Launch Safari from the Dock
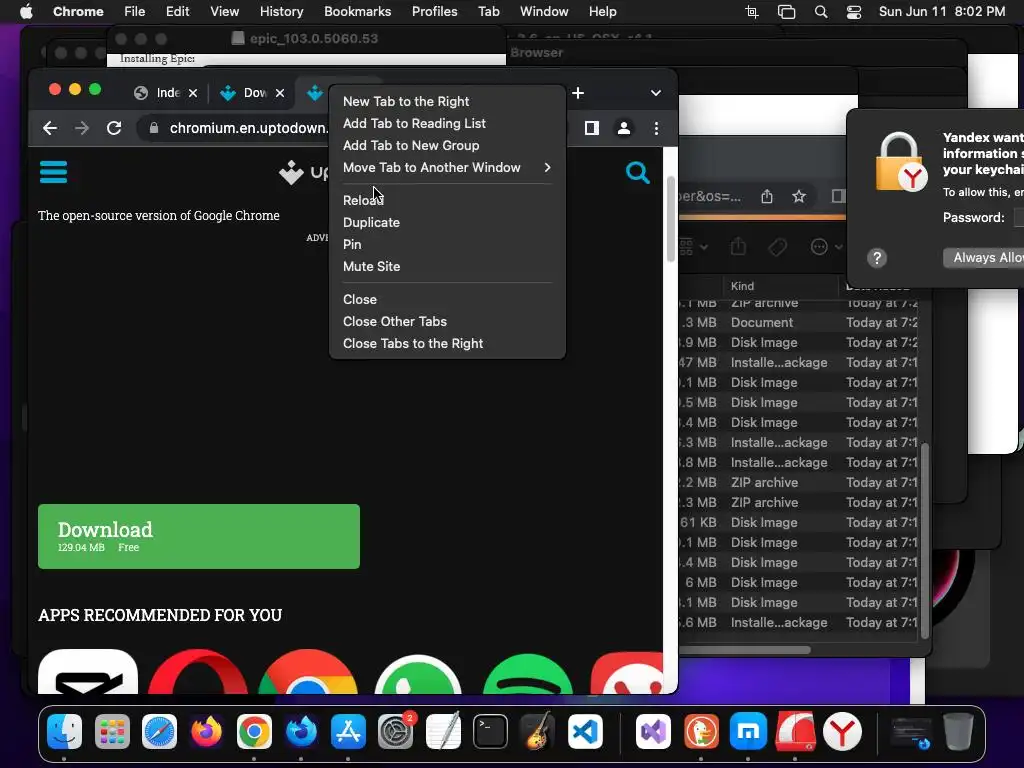1024x768 pixels. point(159,731)
